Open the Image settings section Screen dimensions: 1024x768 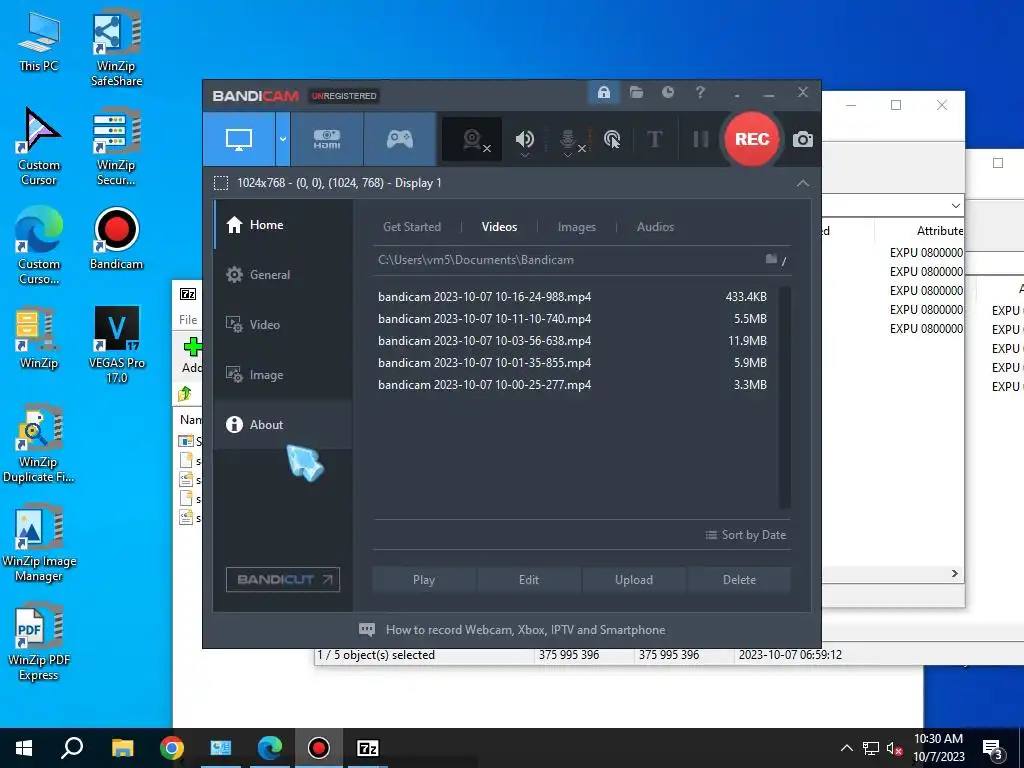click(x=283, y=375)
